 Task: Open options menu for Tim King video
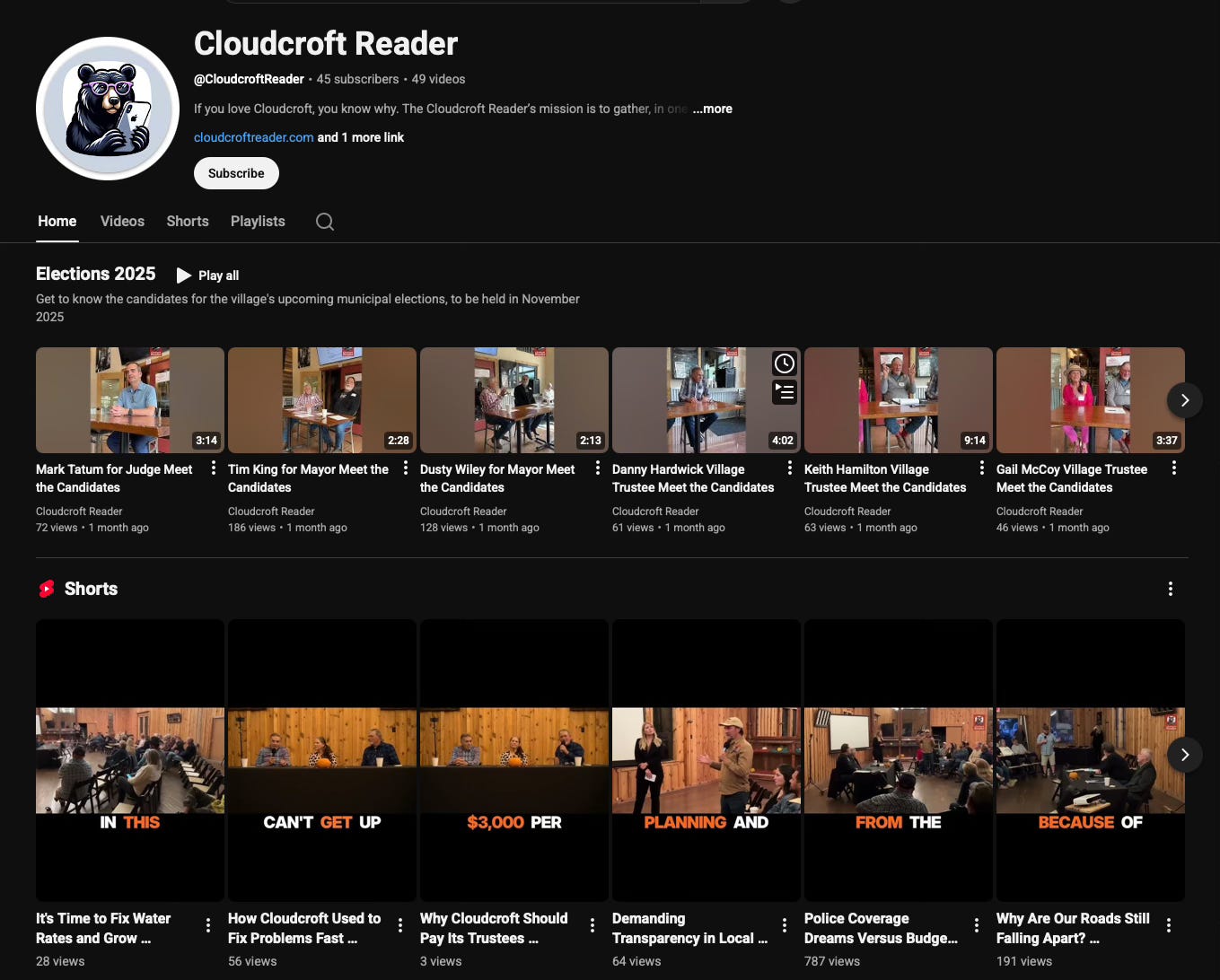[406, 468]
